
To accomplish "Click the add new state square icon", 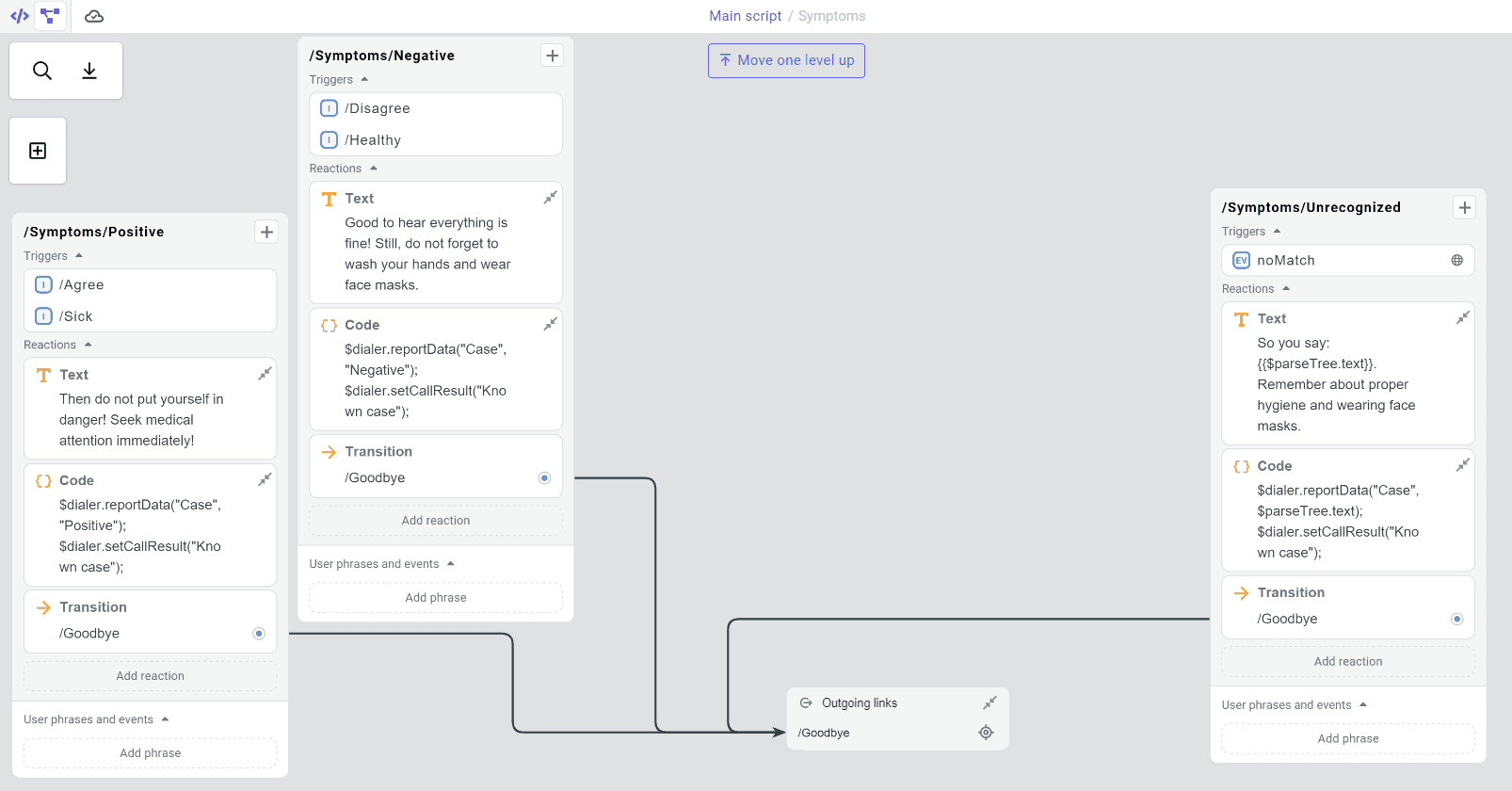I will [x=38, y=151].
